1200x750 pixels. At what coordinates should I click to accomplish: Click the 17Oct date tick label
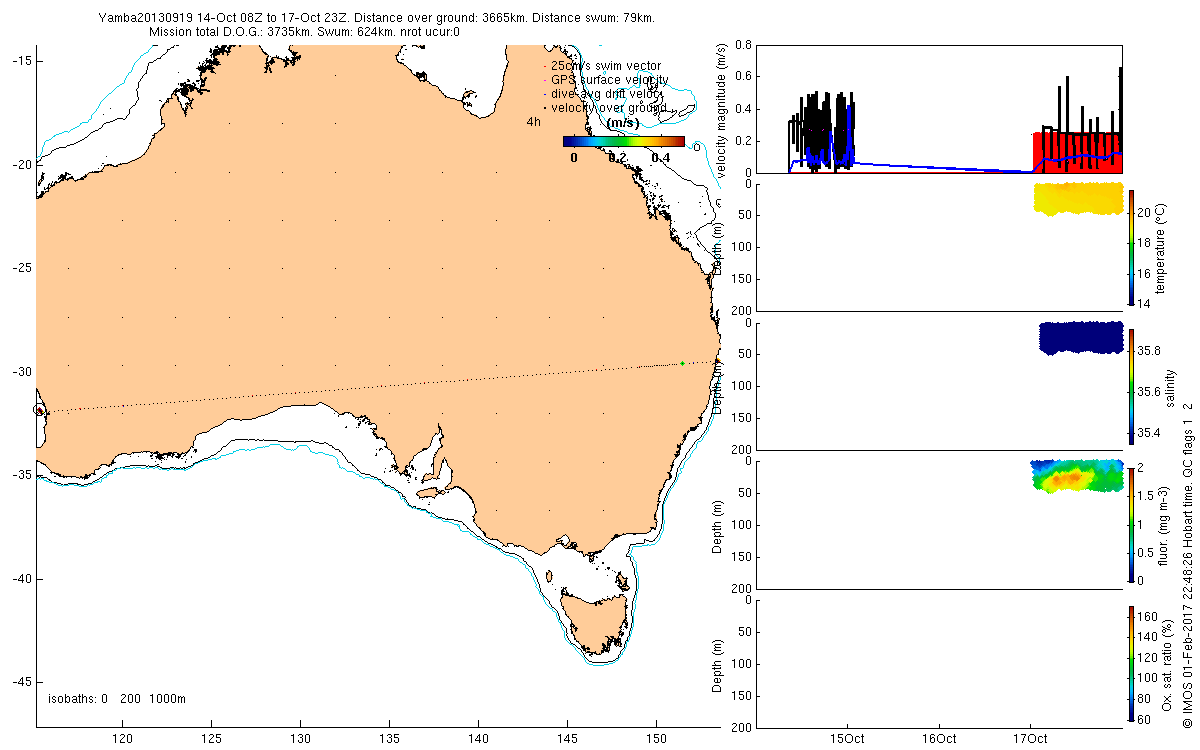pos(1030,739)
